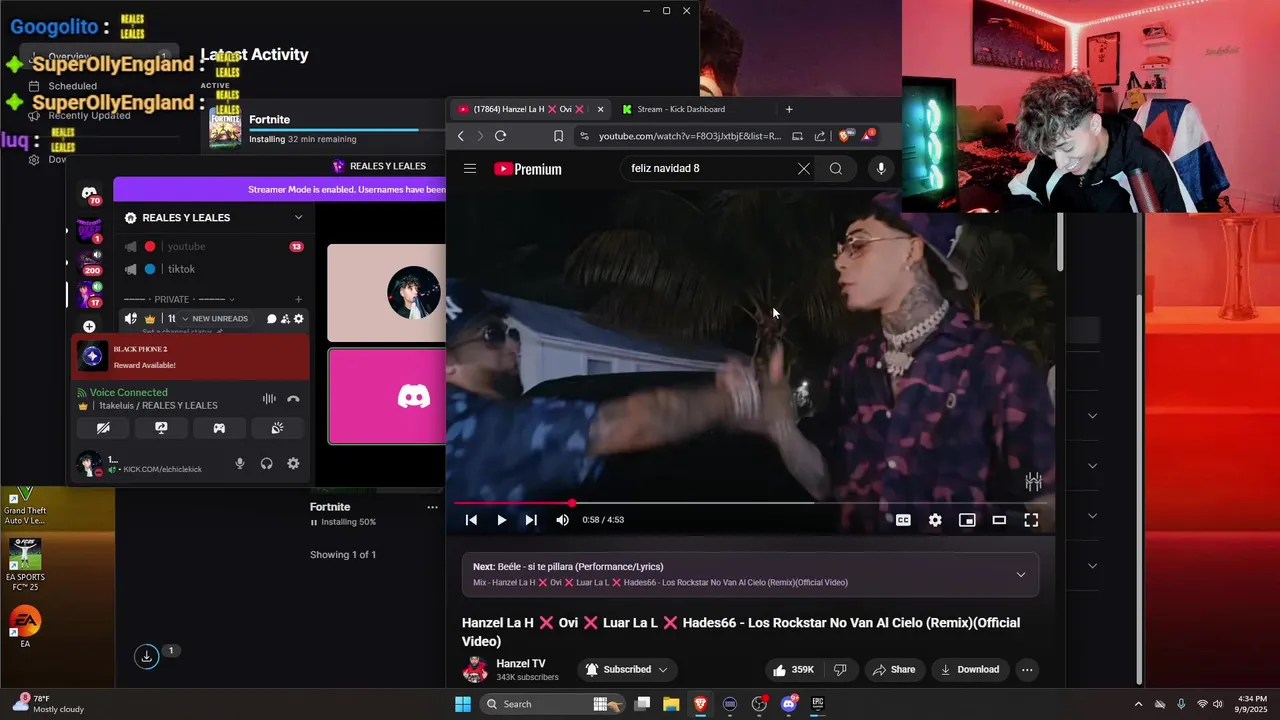
Task: Add a channel to the PRIVATE category
Action: tap(298, 299)
